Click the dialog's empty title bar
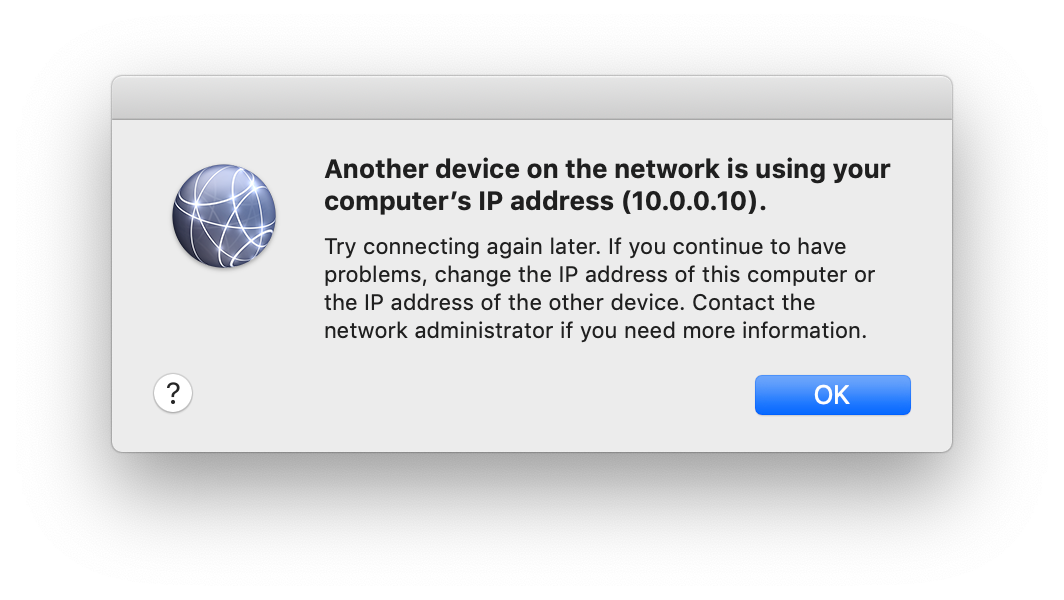The image size is (1064, 600). (531, 98)
